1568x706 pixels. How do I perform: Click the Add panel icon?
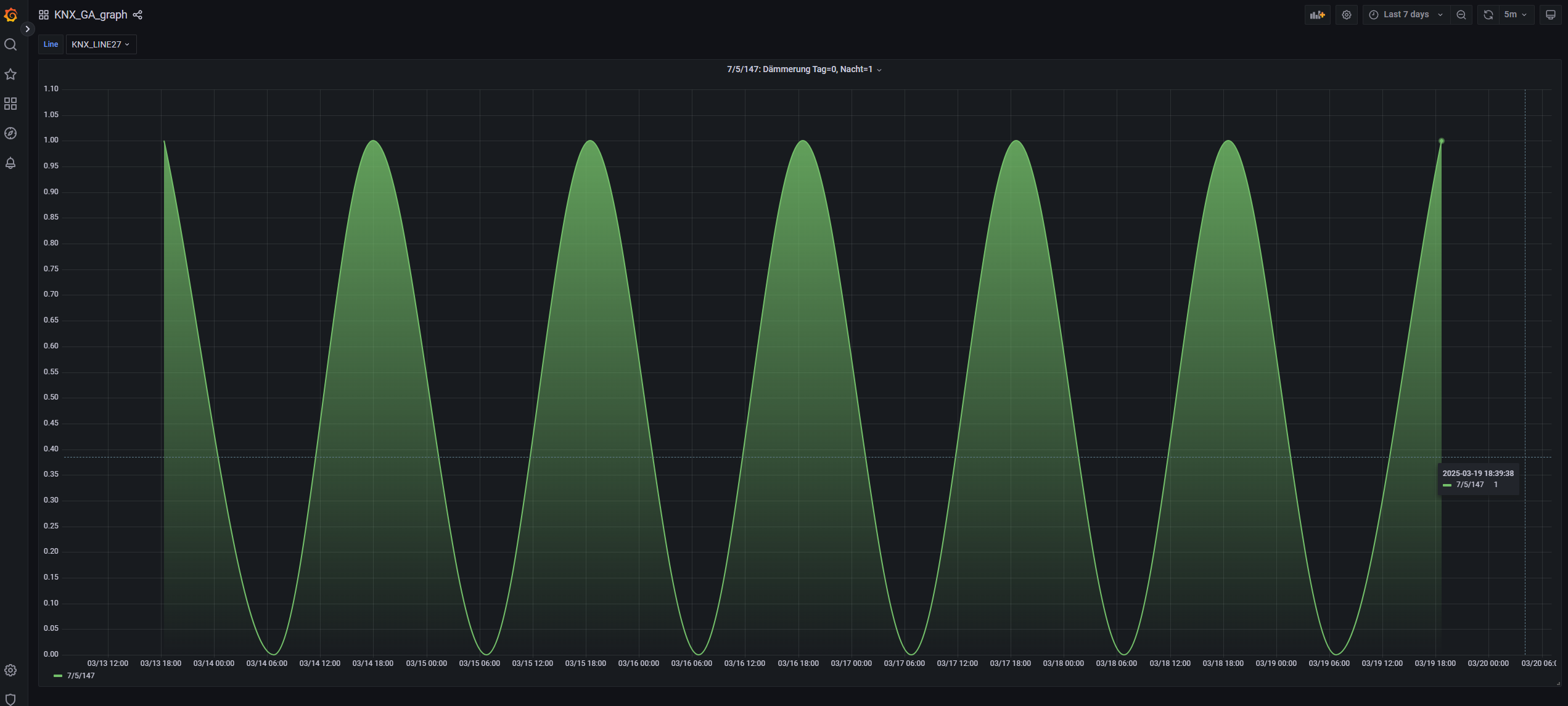coord(1317,15)
